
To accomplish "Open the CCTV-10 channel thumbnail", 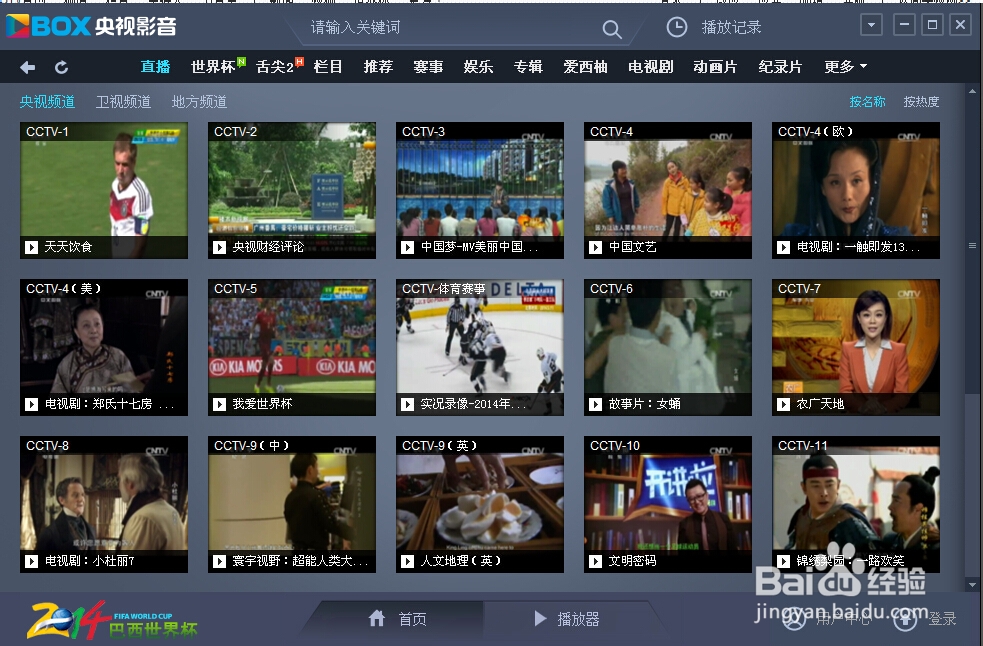I will click(x=668, y=504).
